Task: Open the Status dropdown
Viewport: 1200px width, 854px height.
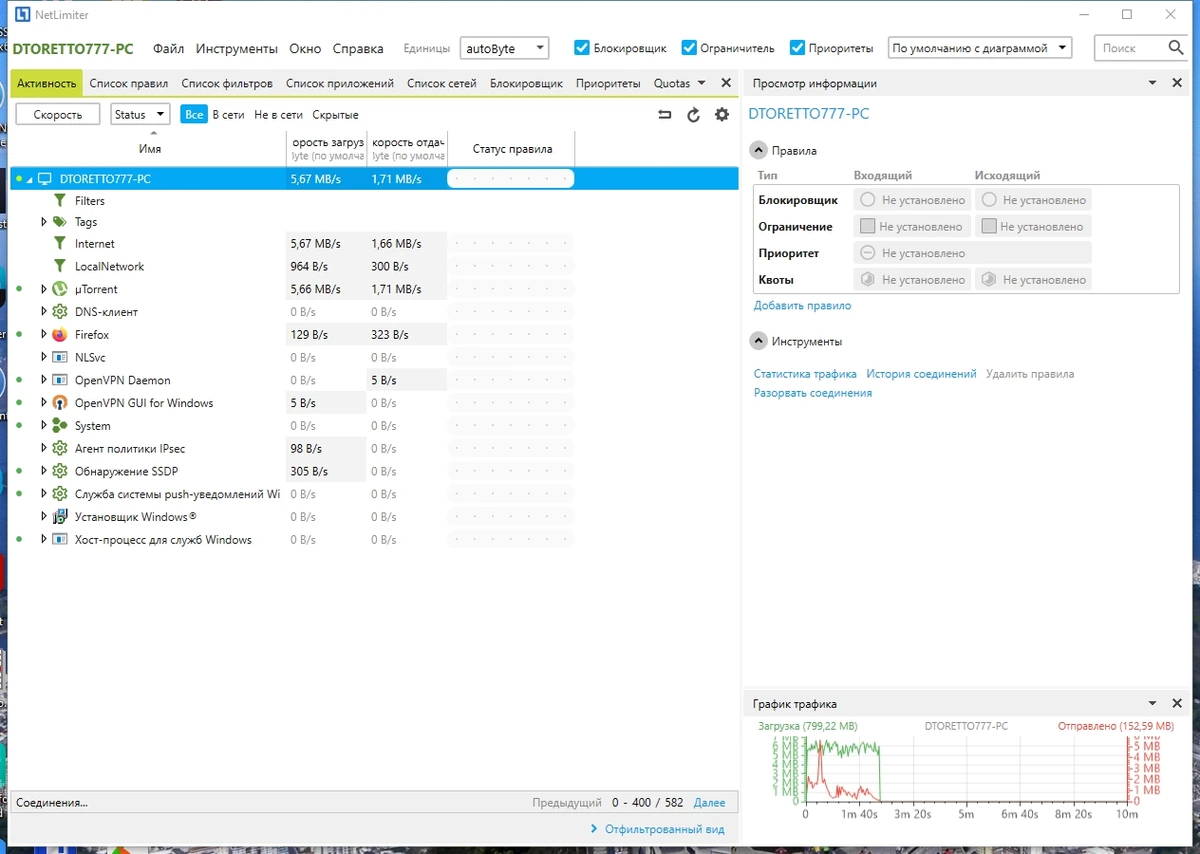Action: pyautogui.click(x=140, y=115)
